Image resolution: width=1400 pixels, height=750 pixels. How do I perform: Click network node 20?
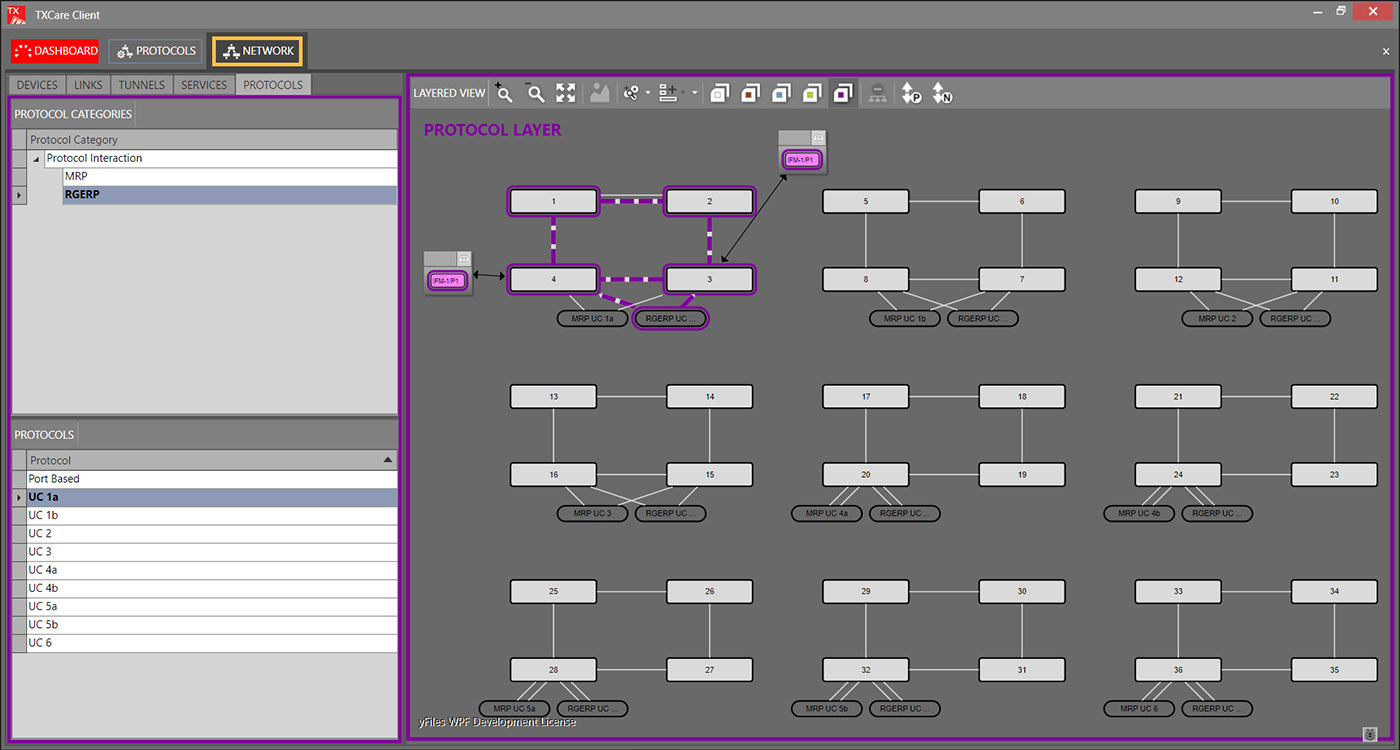pyautogui.click(x=866, y=474)
